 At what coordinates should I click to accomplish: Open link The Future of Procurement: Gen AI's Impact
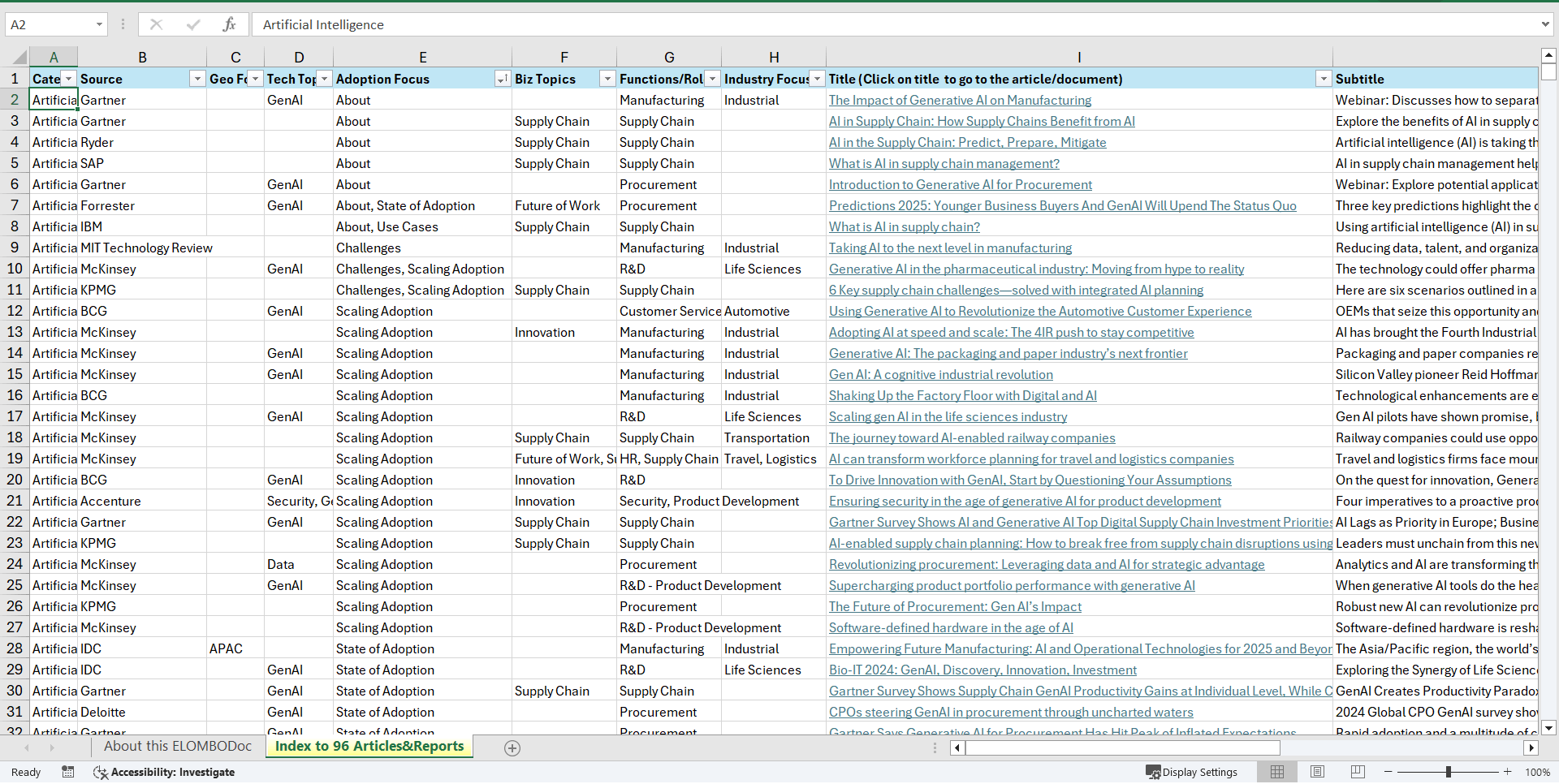955,606
